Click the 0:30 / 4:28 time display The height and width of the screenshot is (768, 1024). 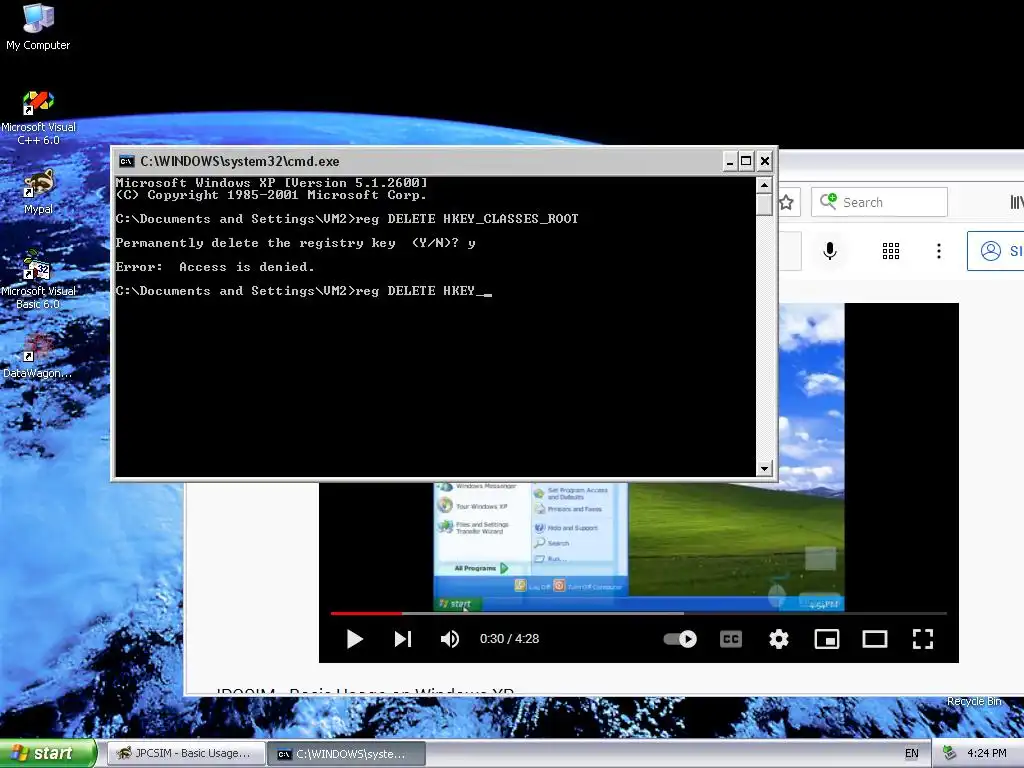(509, 639)
